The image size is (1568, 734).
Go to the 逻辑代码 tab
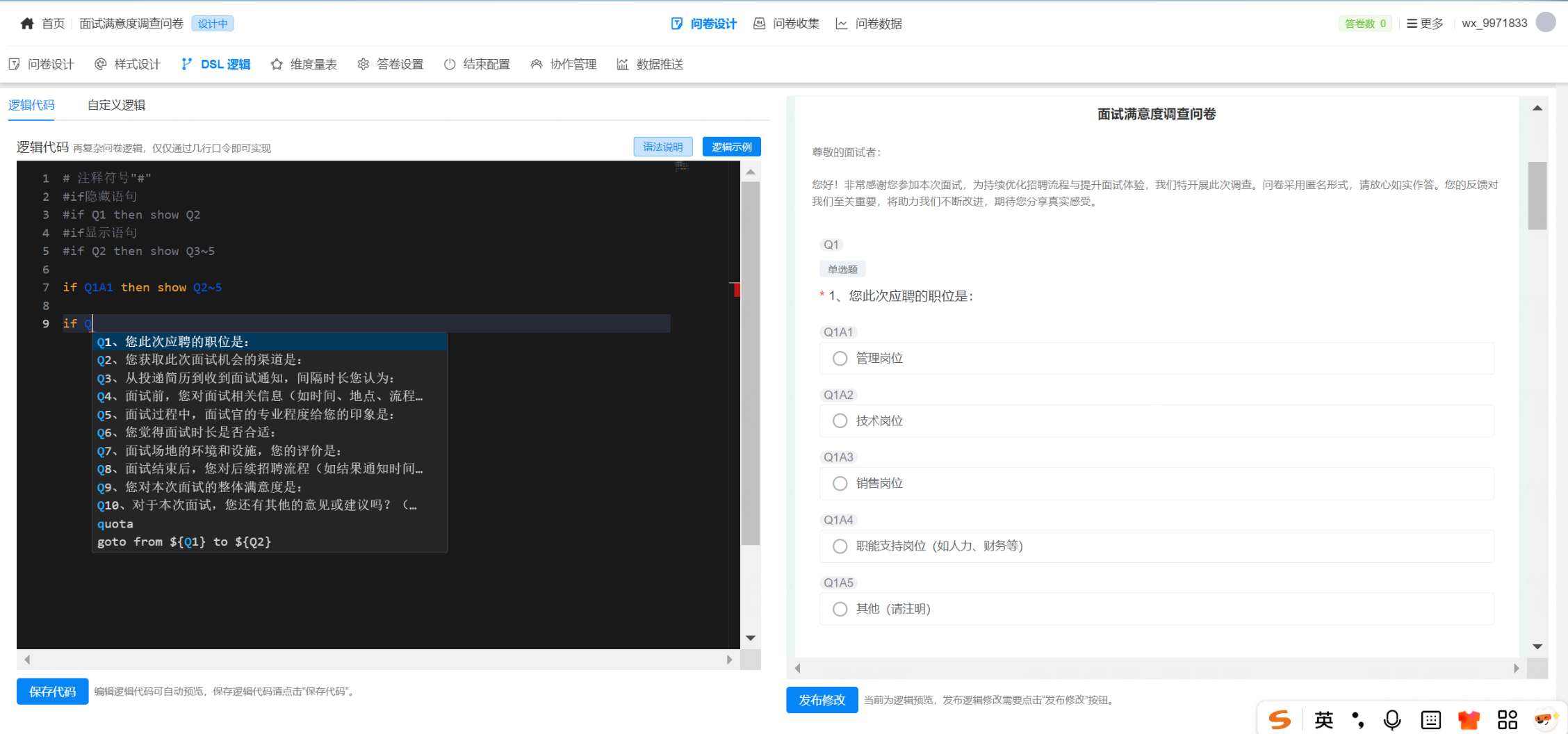coord(31,105)
